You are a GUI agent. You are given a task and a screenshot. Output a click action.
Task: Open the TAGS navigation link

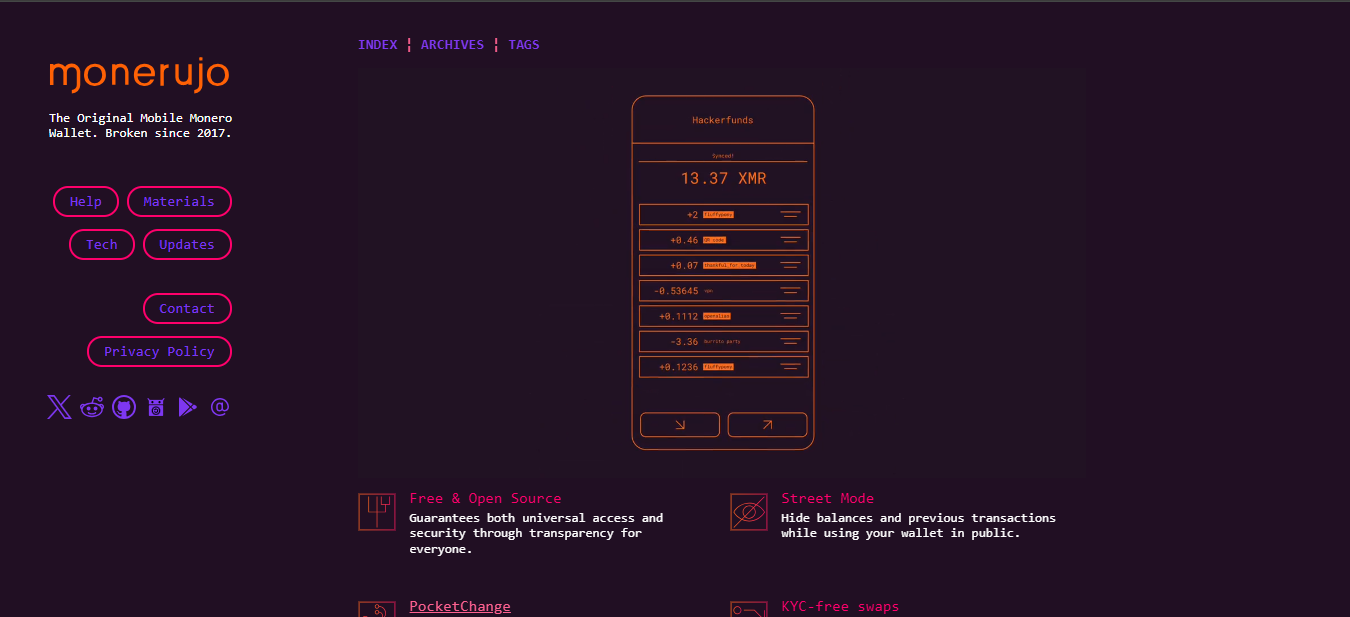(x=524, y=45)
